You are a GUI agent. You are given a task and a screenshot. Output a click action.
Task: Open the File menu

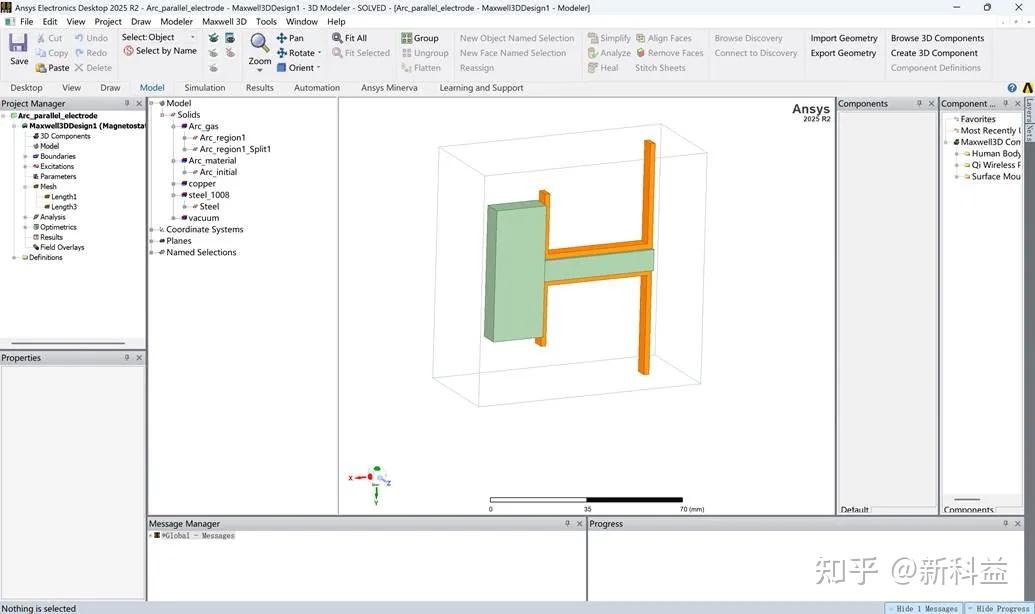coord(26,21)
